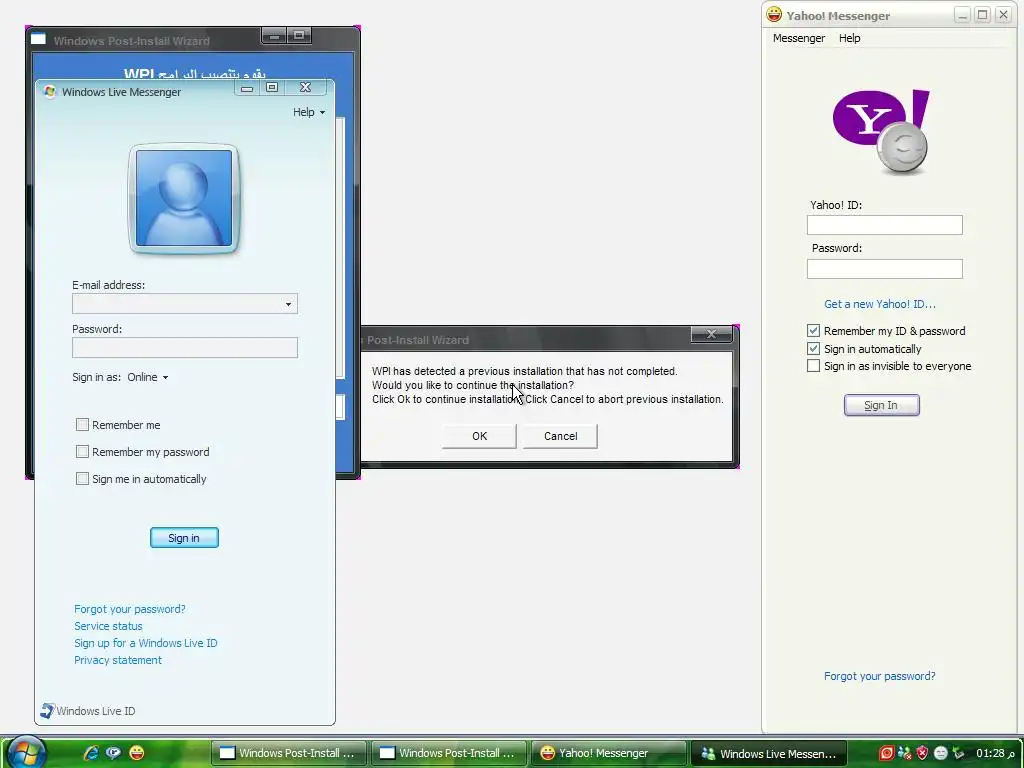Open the Sign in as Online status dropdown
Screen dimensions: 1024x768
[148, 377]
